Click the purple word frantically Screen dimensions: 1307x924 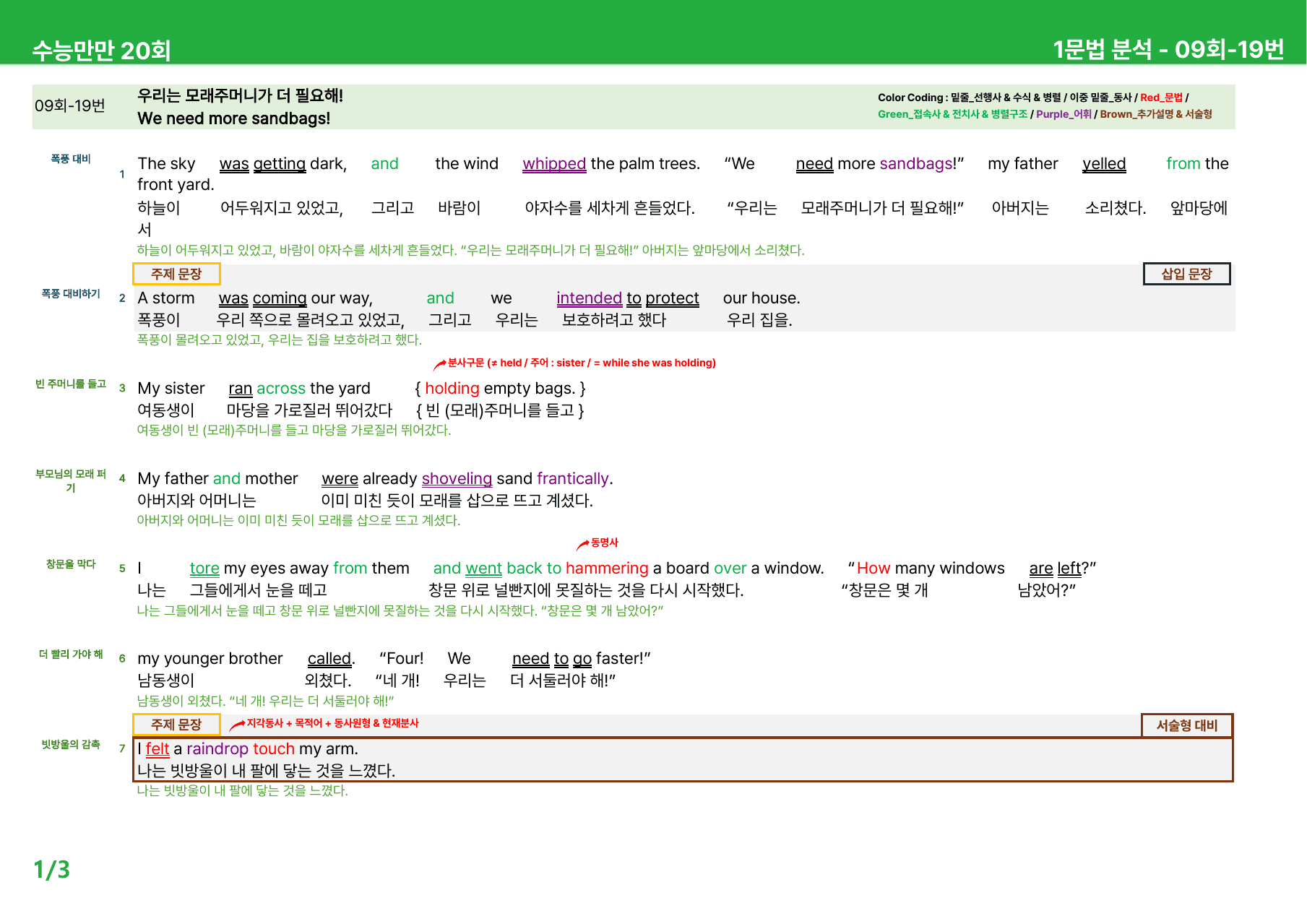coord(573,479)
